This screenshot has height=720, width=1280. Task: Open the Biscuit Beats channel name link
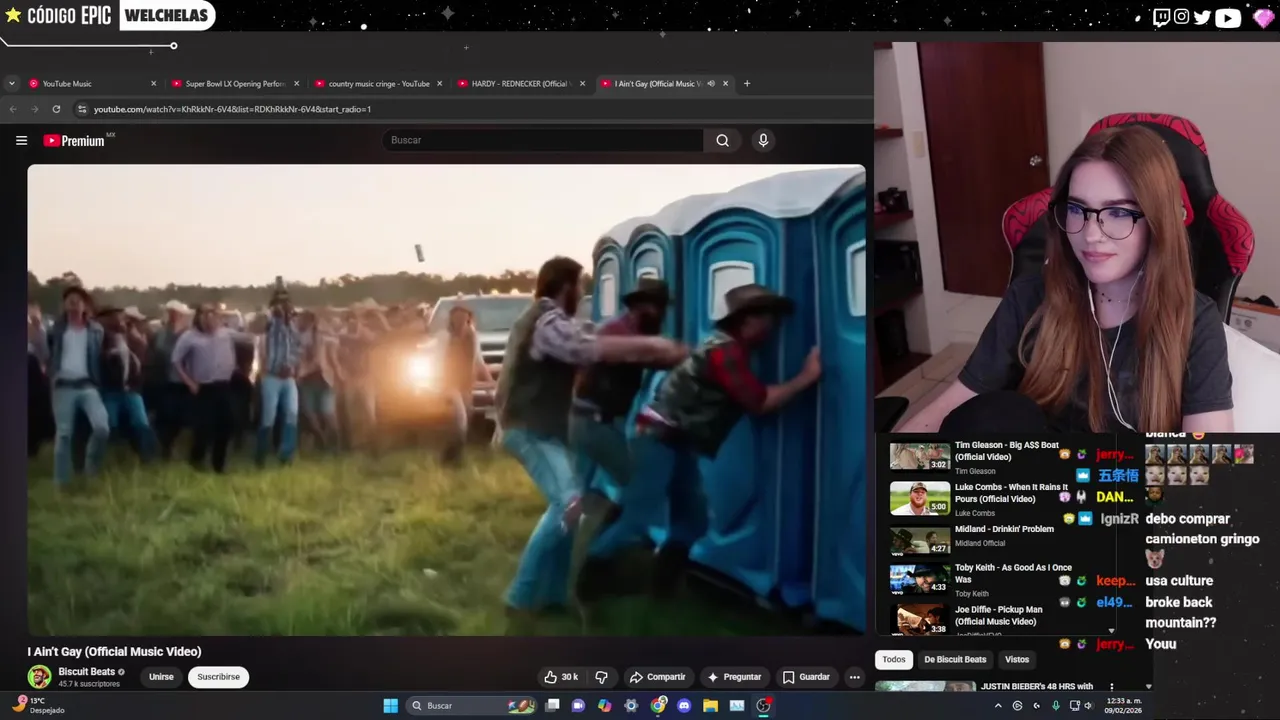[x=86, y=672]
